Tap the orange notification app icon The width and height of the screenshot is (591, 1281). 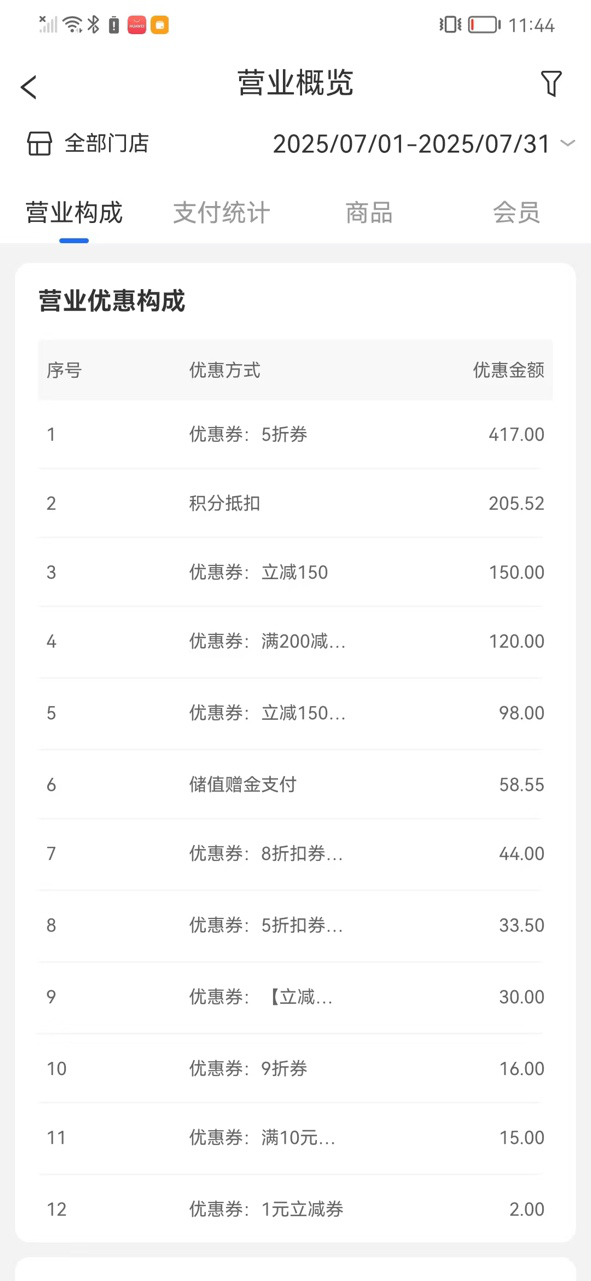[x=159, y=25]
